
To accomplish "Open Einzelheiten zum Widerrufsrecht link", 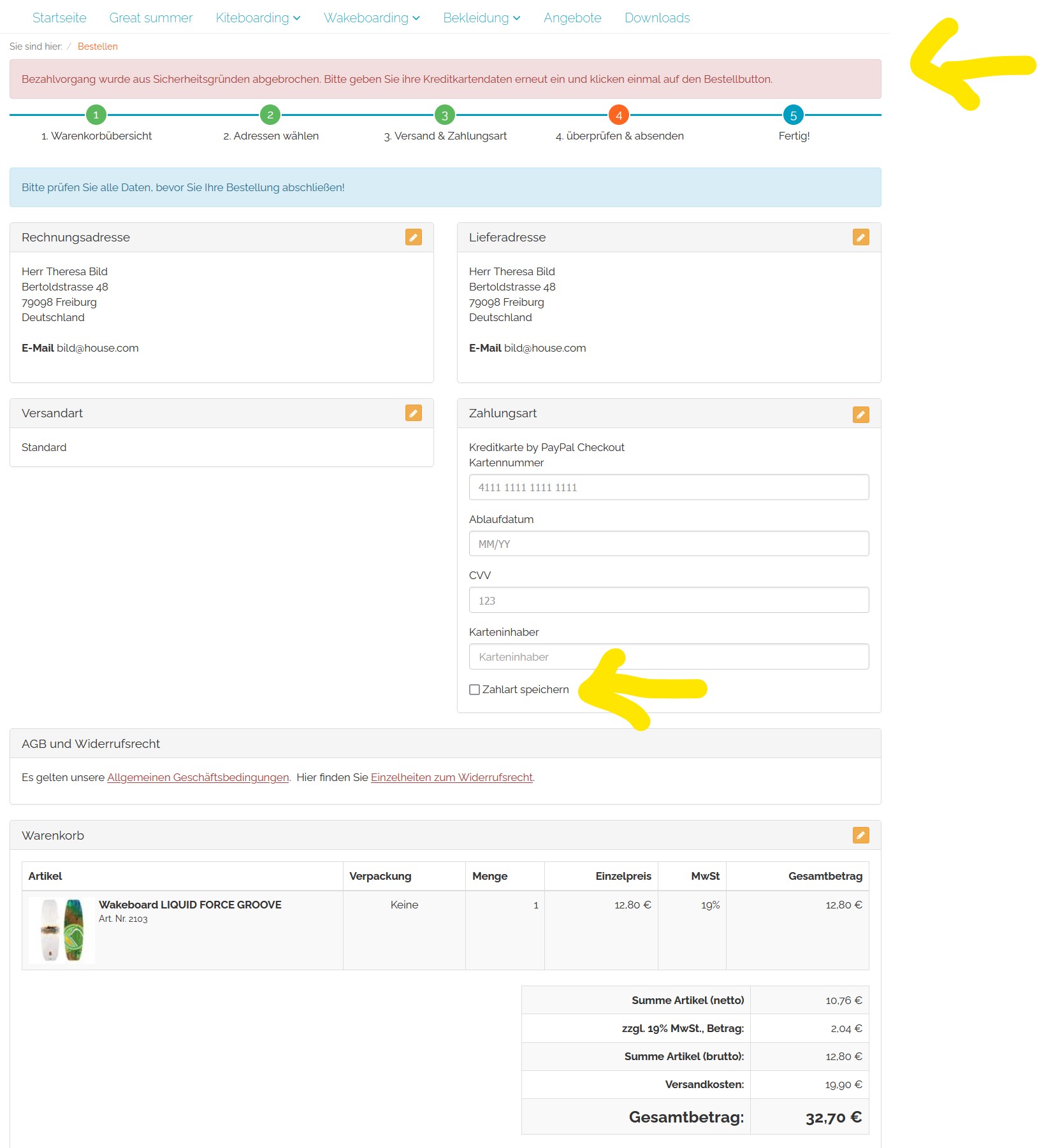I will pos(452,778).
